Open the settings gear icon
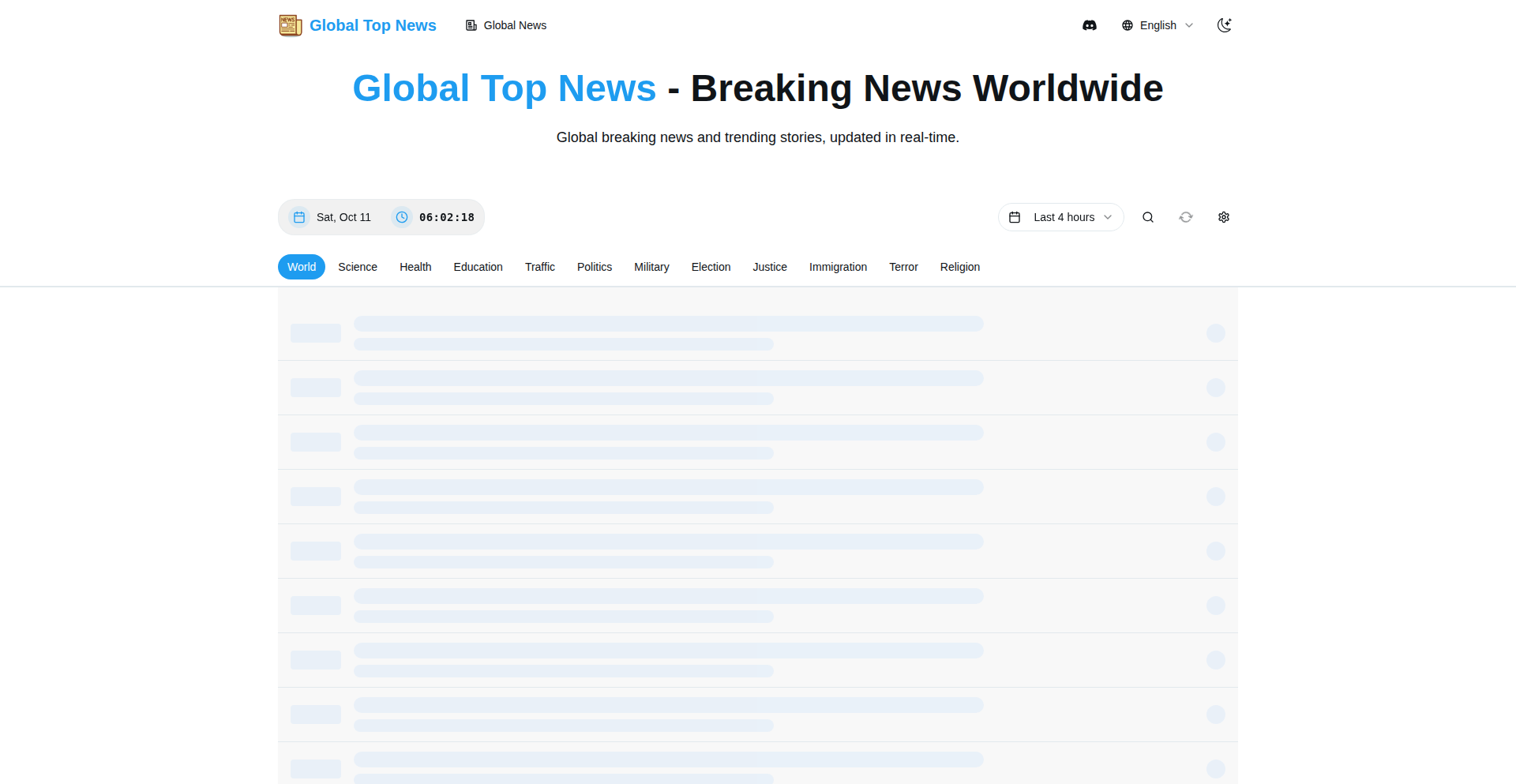The height and width of the screenshot is (784, 1516). 1223,217
